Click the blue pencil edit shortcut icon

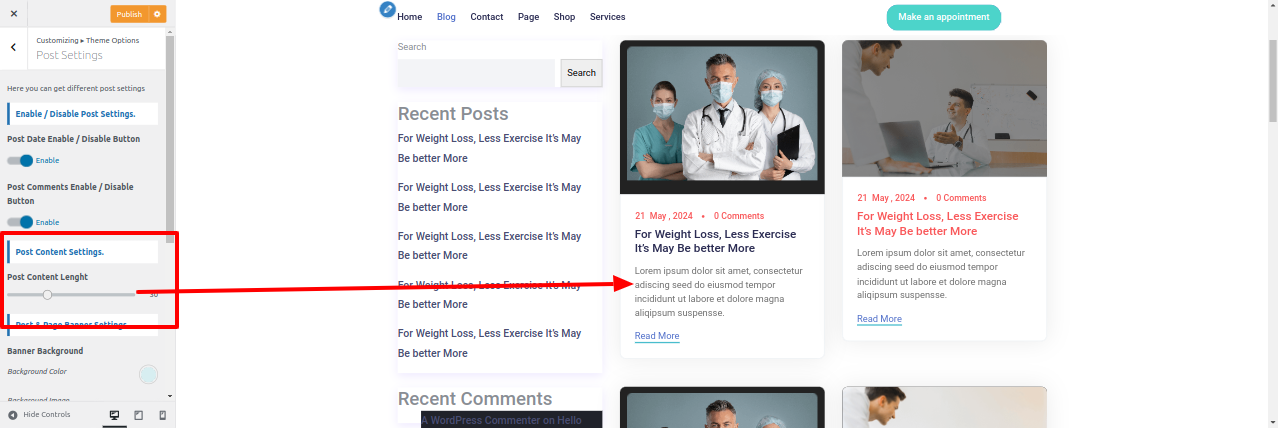(x=388, y=9)
